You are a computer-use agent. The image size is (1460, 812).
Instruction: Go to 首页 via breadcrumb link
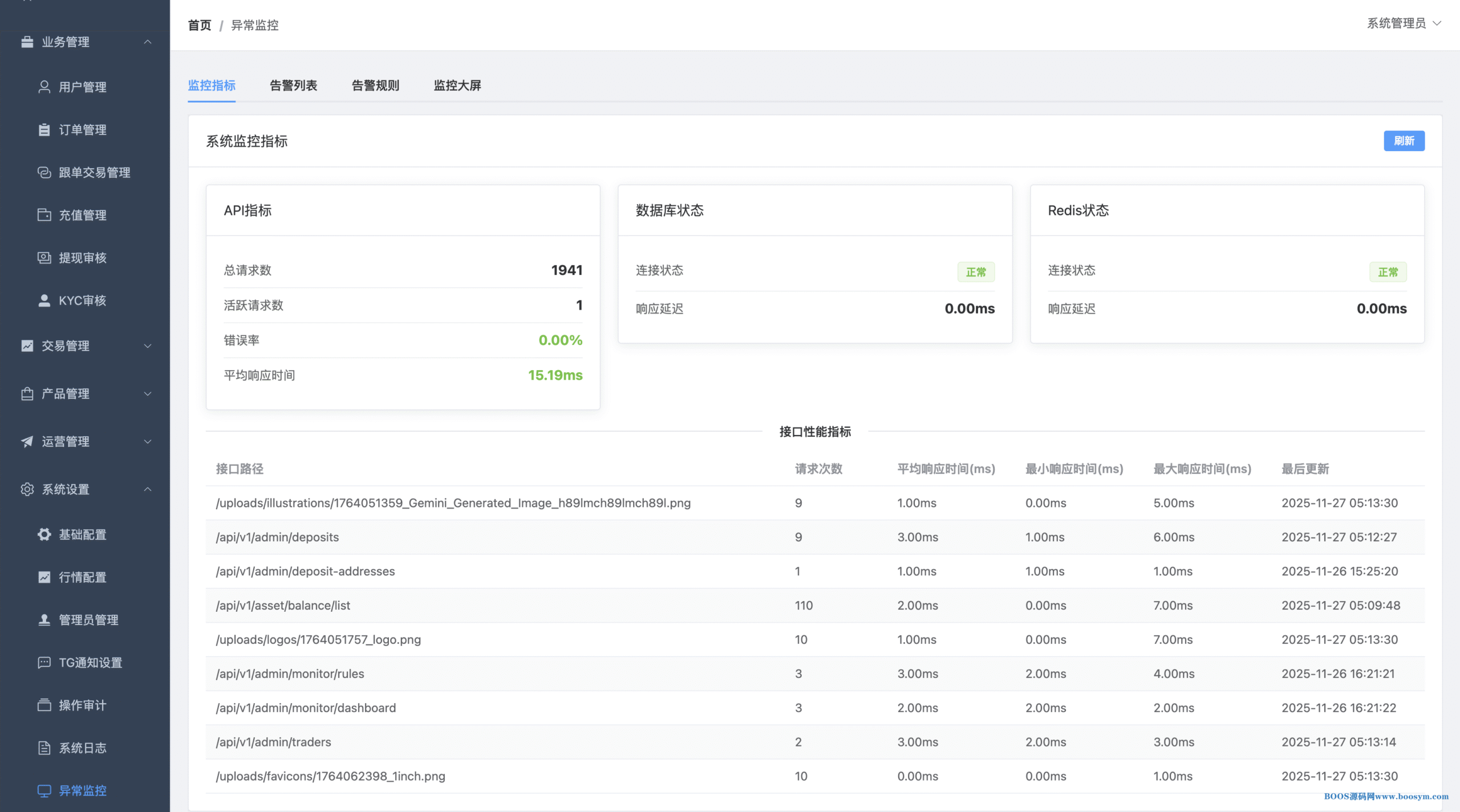click(x=199, y=25)
